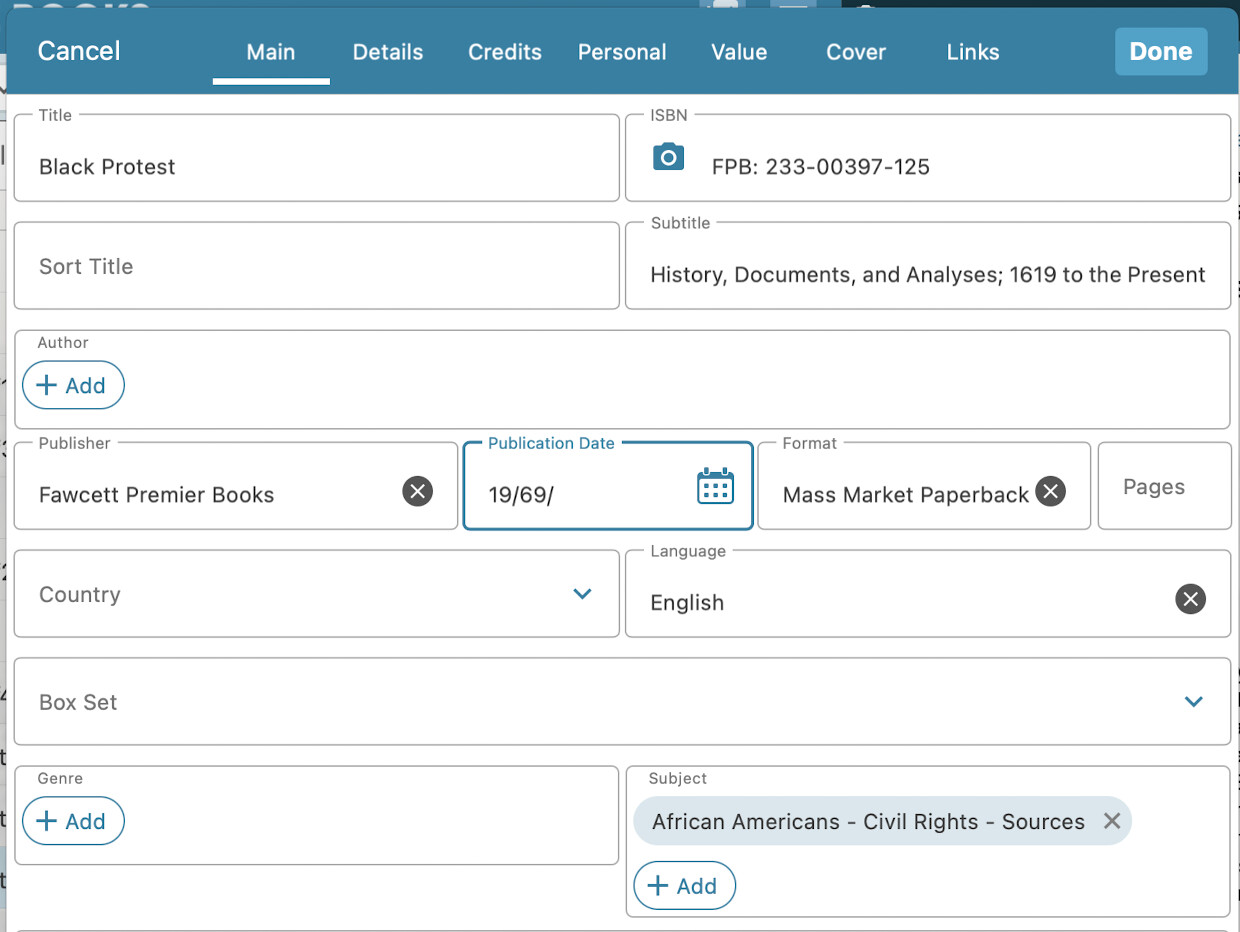Click into the Sort Title field
Screen dimensions: 1240x932
click(x=316, y=266)
